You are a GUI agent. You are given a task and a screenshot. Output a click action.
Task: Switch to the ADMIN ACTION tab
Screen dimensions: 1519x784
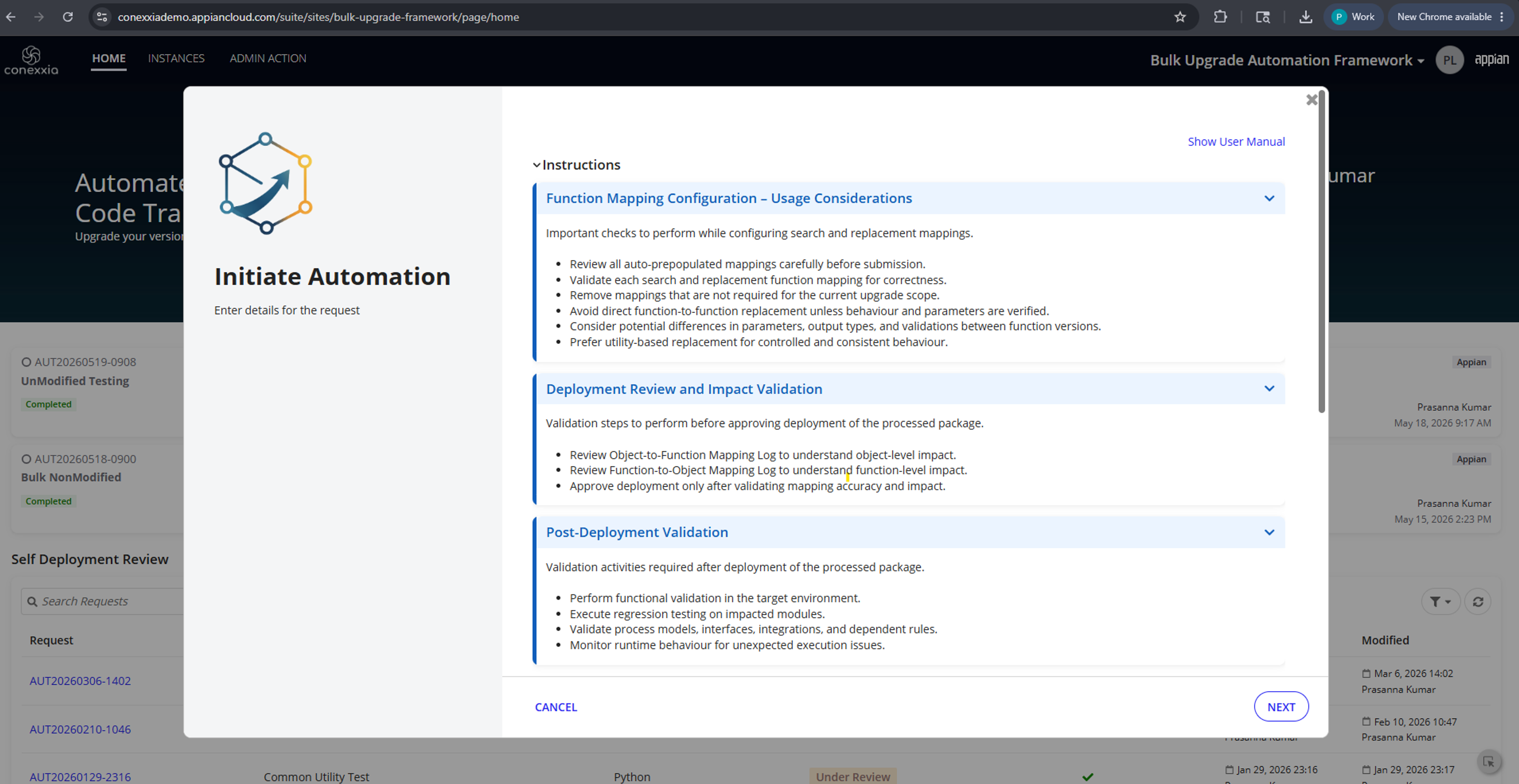[268, 59]
